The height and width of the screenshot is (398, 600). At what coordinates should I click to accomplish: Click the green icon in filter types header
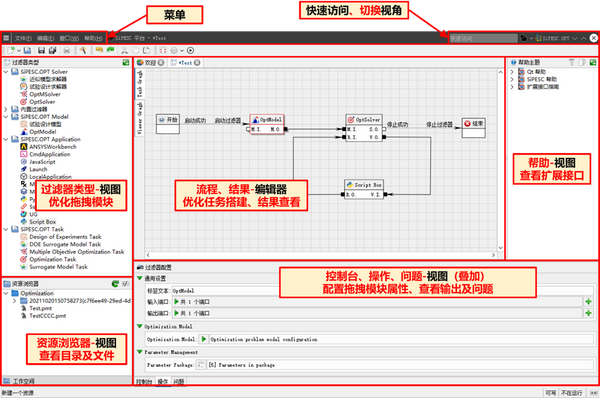(x=126, y=62)
